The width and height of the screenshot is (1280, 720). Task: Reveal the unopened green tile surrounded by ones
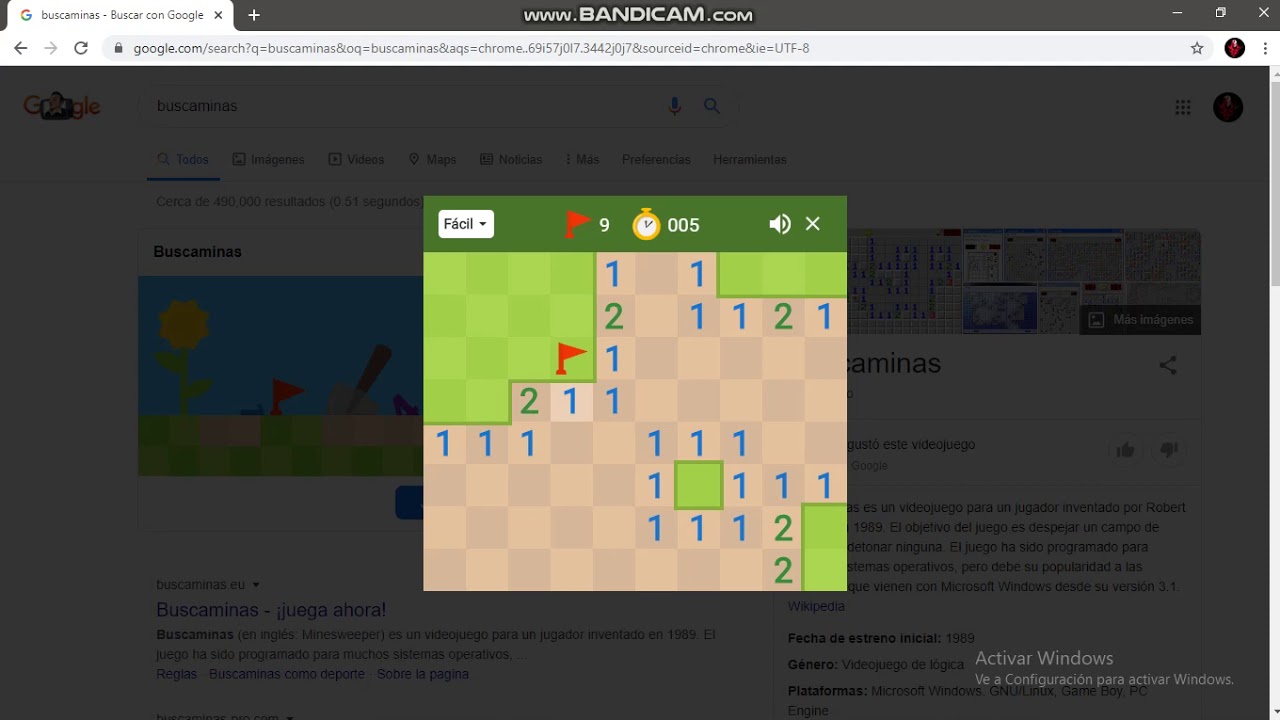click(x=698, y=485)
